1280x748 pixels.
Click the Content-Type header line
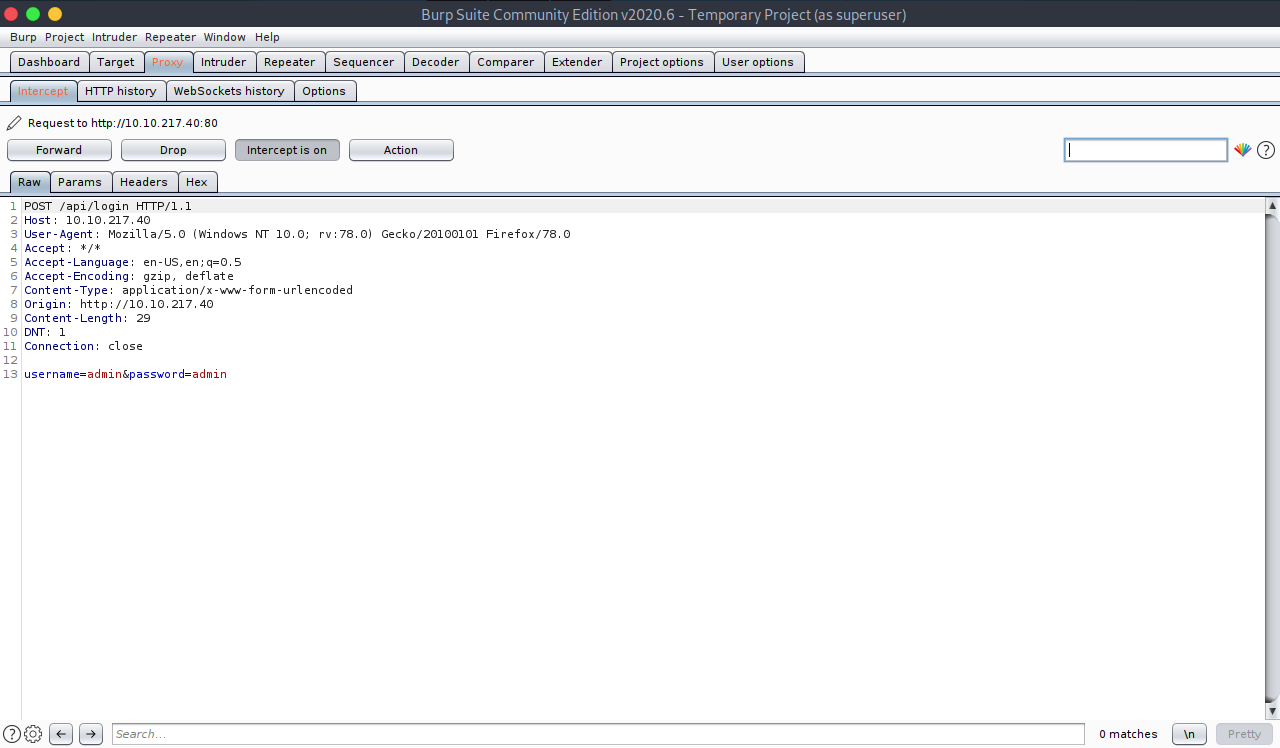coord(188,290)
